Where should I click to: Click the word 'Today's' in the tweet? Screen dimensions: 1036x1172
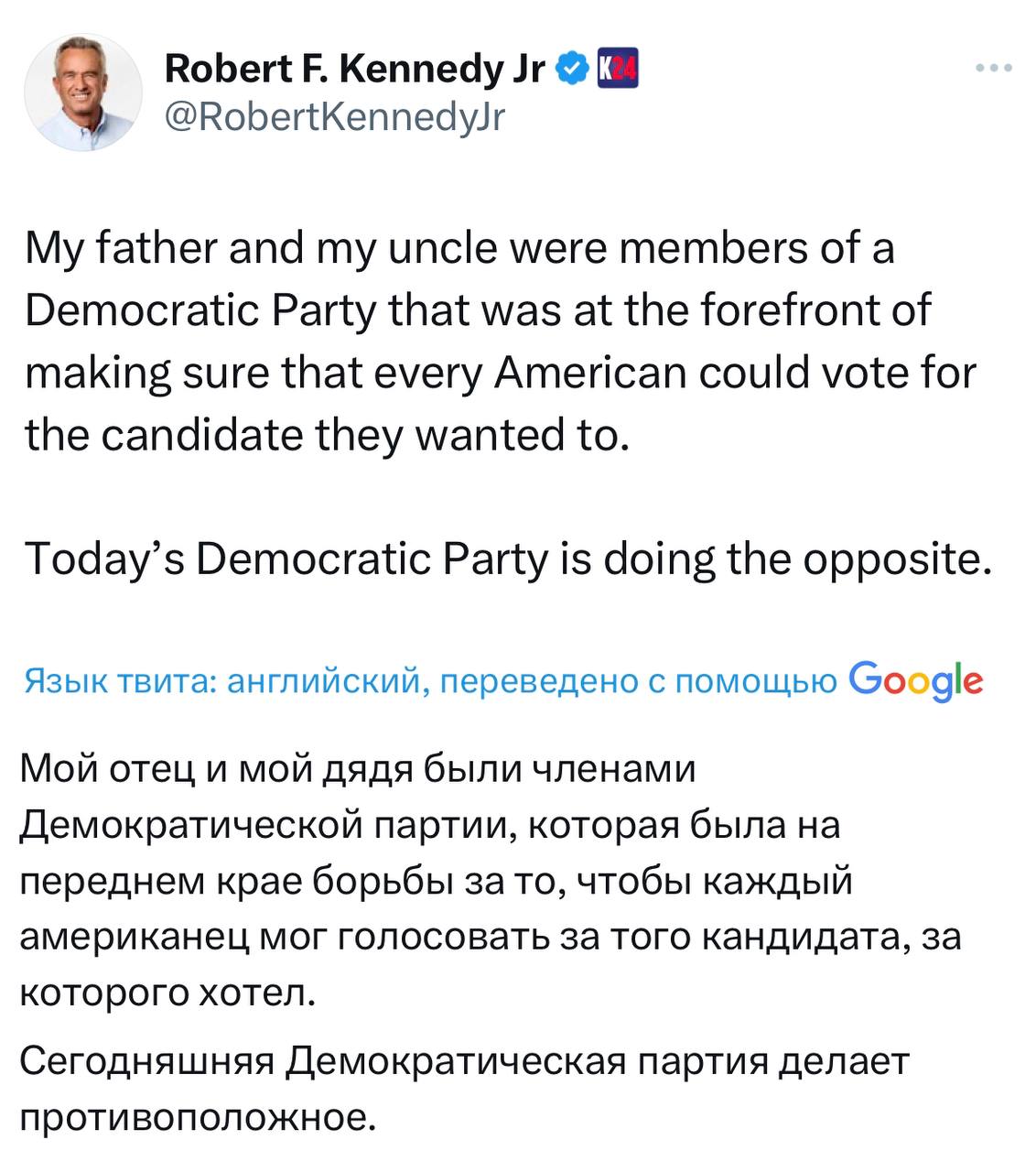click(x=103, y=559)
